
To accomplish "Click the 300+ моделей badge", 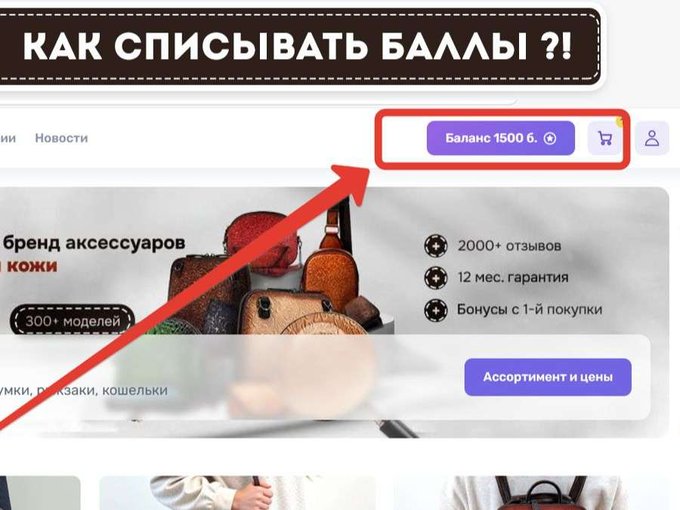I will [x=72, y=321].
